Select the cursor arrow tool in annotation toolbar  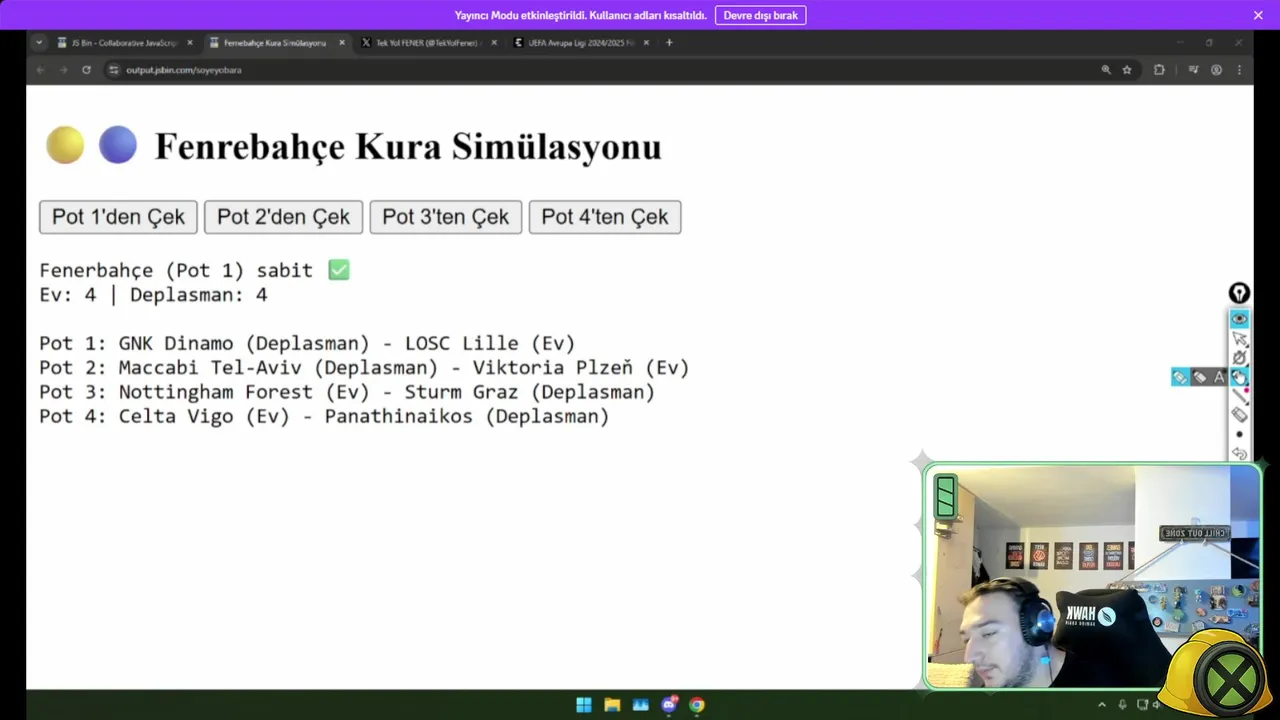click(x=1240, y=339)
